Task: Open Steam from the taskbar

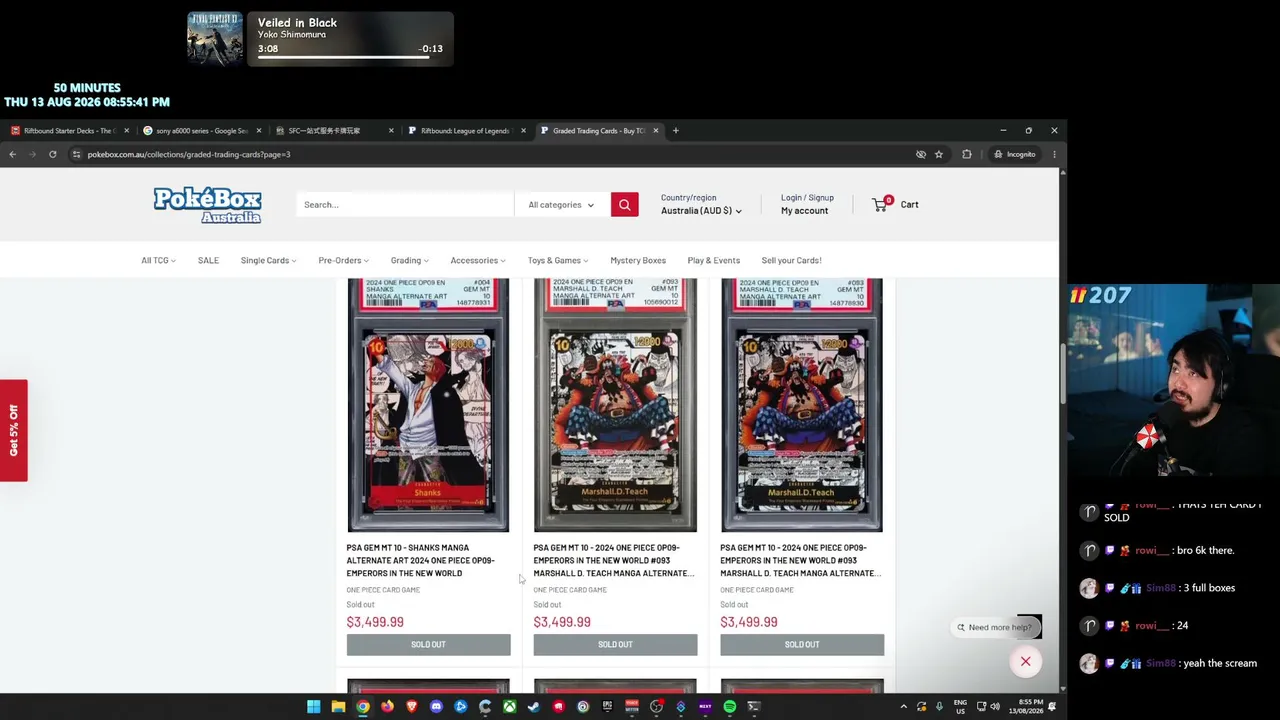Action: point(534,707)
